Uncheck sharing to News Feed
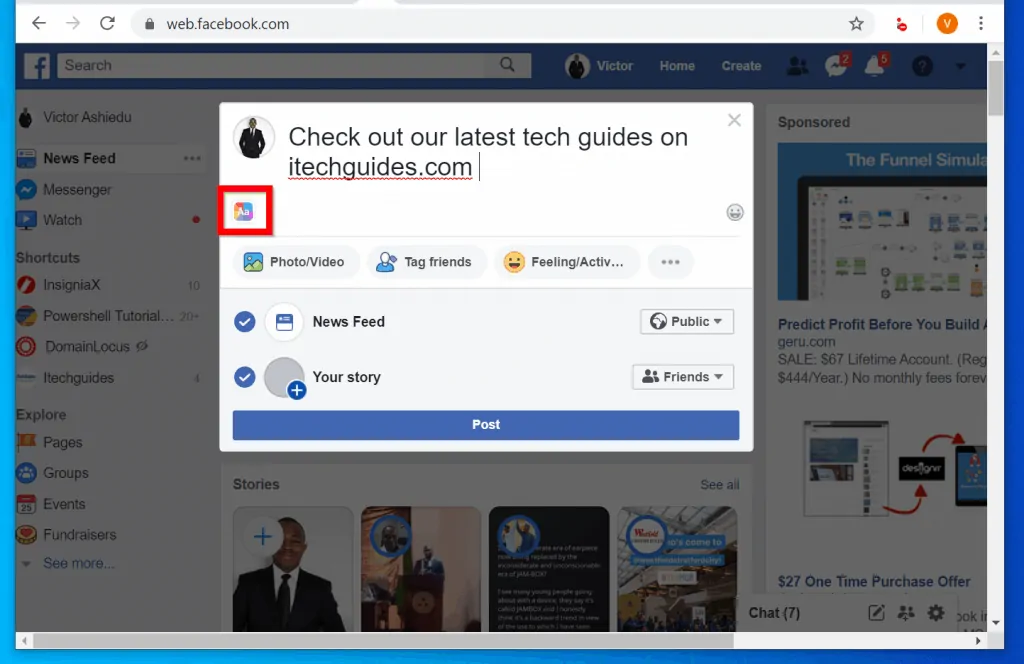This screenshot has height=664, width=1024. 244,321
